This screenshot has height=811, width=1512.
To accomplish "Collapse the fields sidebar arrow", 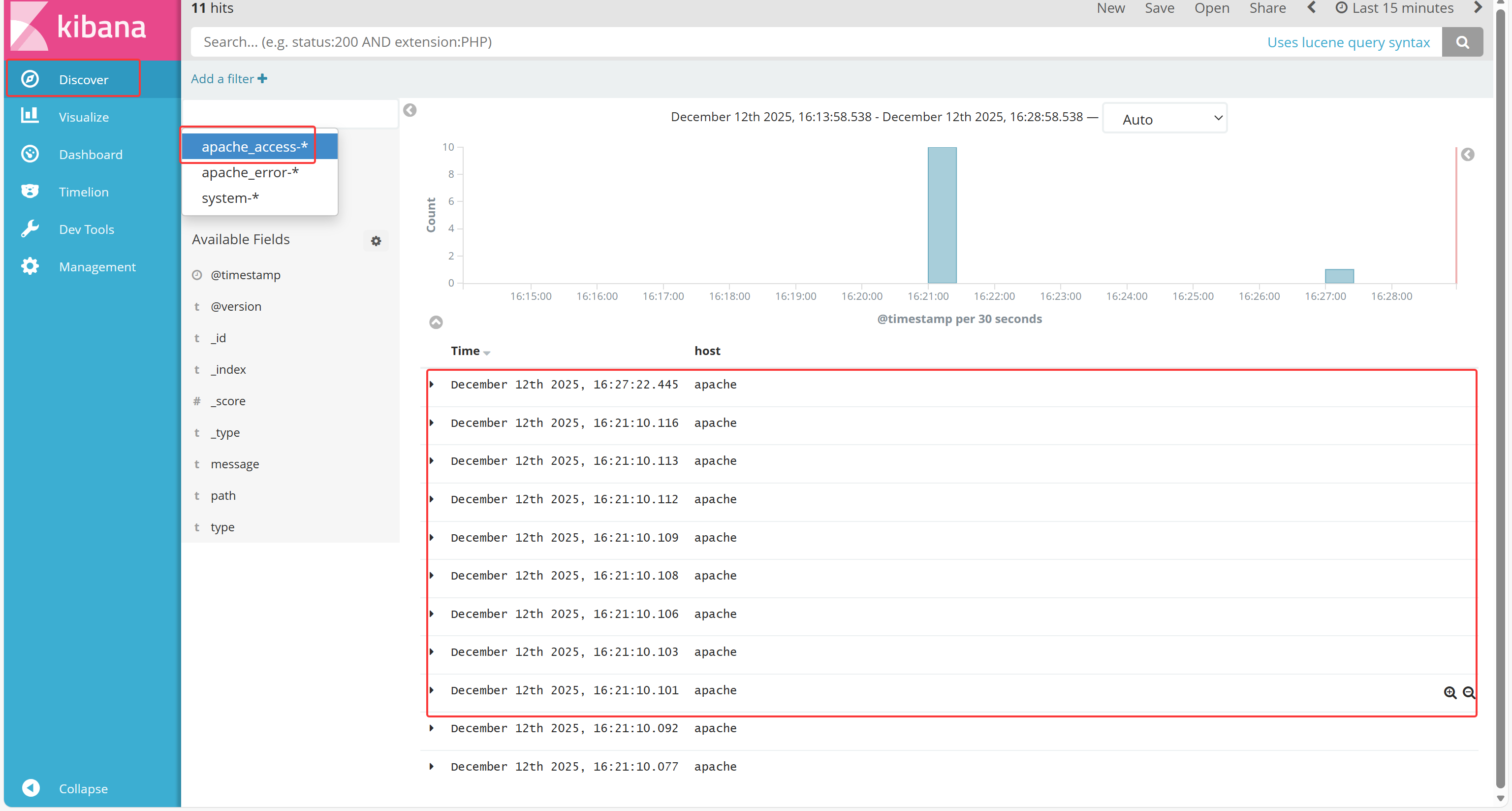I will (409, 110).
